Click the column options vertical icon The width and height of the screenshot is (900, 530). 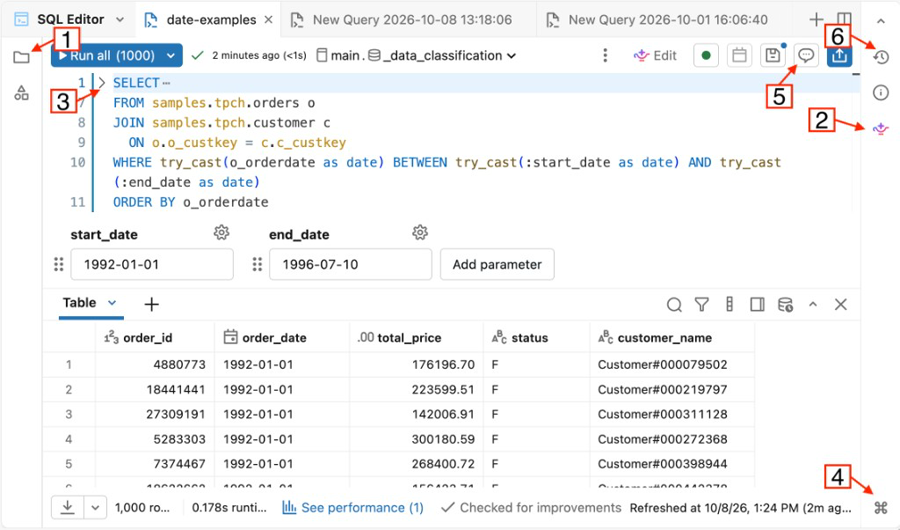point(730,304)
